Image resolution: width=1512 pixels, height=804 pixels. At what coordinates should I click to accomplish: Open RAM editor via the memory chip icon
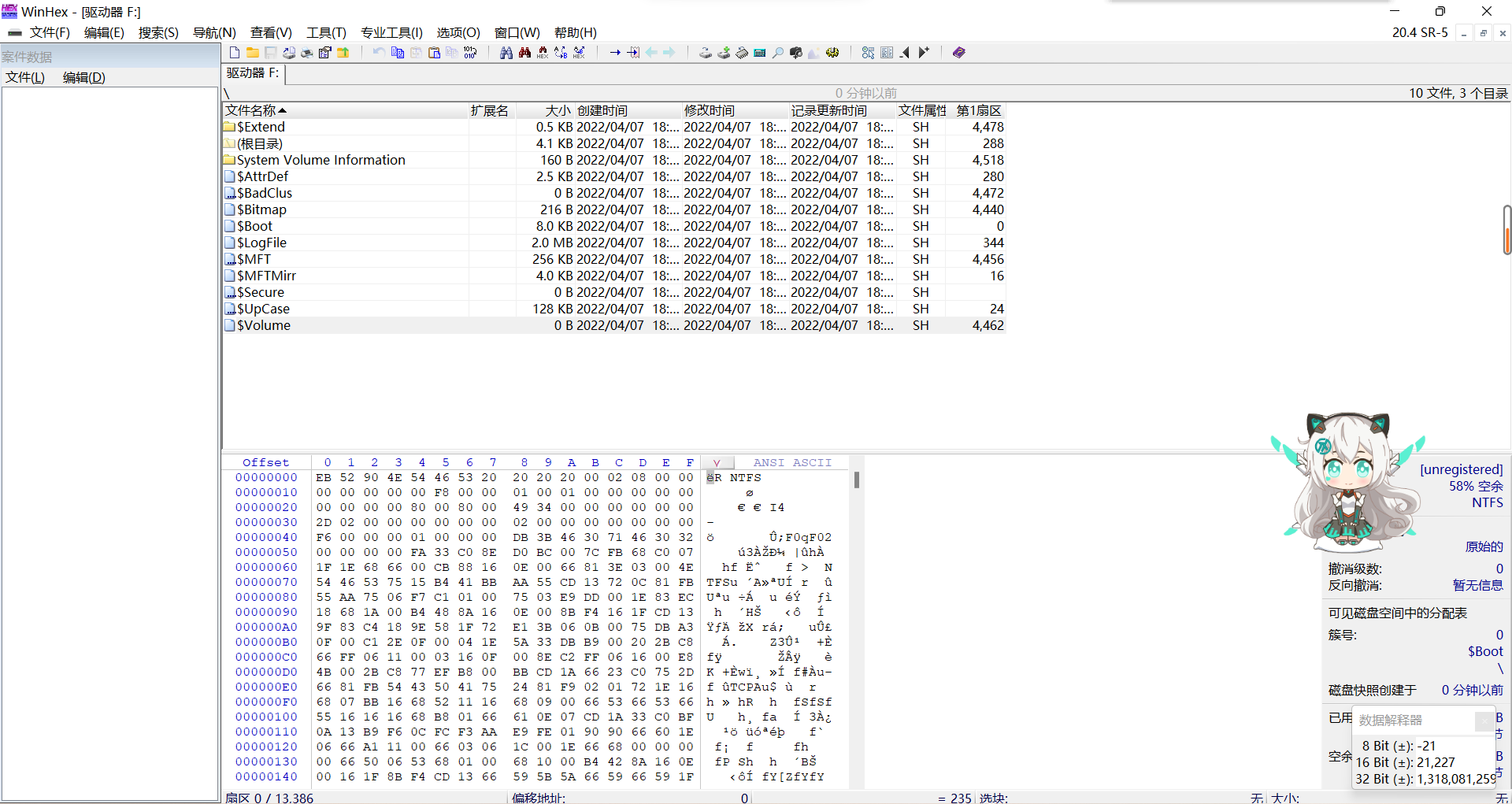(742, 52)
